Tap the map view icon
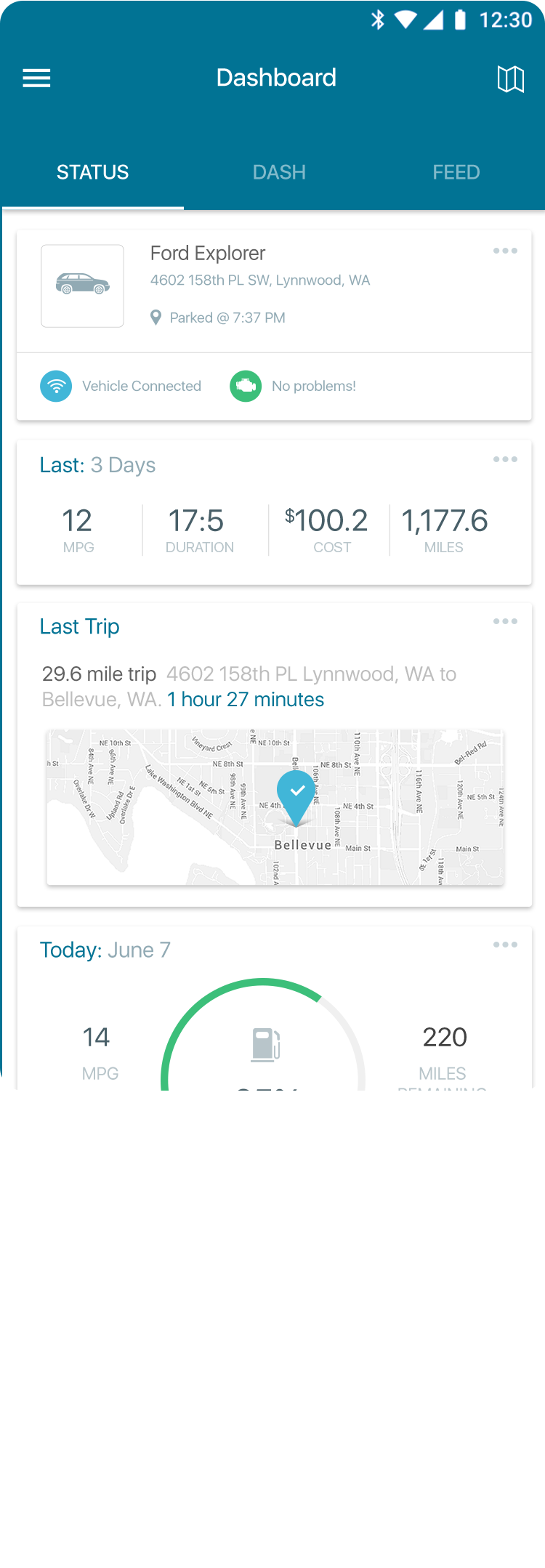 coord(510,78)
